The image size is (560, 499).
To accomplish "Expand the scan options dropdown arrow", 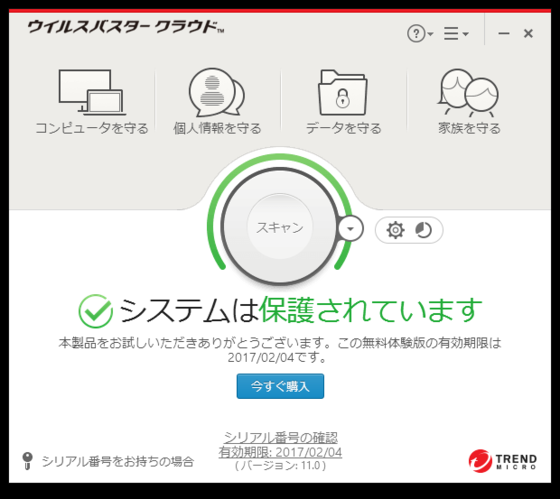I will coord(351,229).
